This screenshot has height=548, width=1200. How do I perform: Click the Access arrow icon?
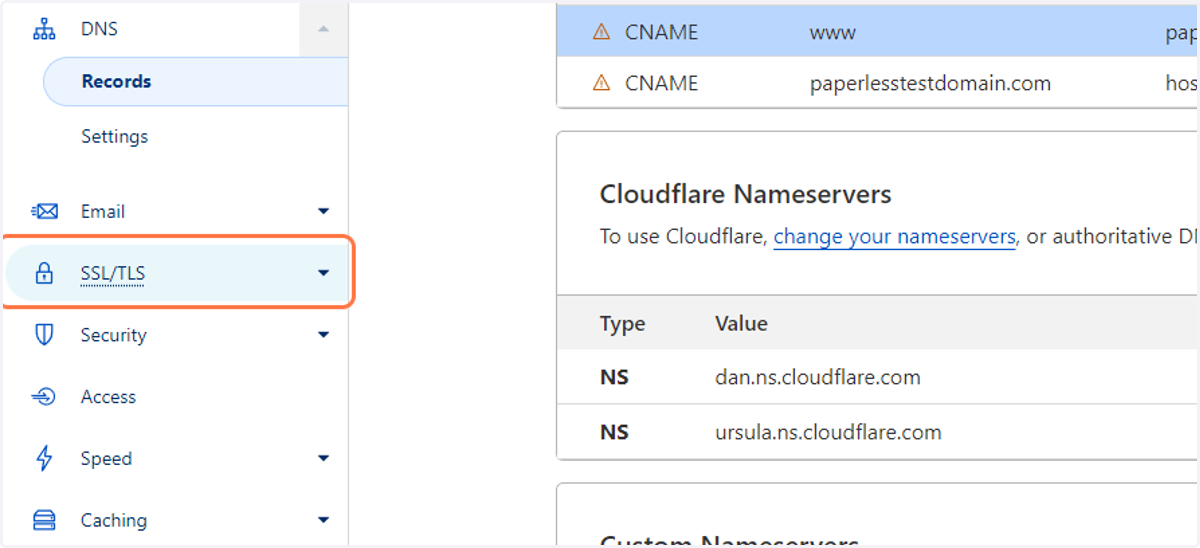pyautogui.click(x=44, y=397)
